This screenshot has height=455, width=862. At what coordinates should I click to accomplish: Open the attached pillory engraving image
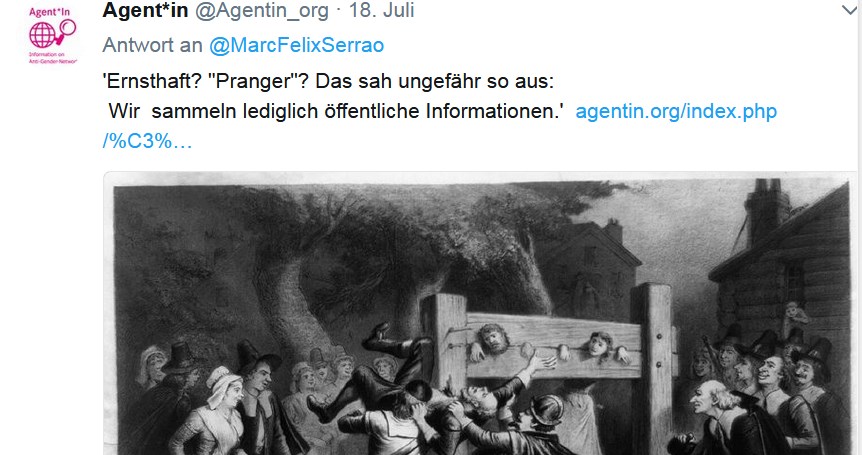pyautogui.click(x=480, y=314)
